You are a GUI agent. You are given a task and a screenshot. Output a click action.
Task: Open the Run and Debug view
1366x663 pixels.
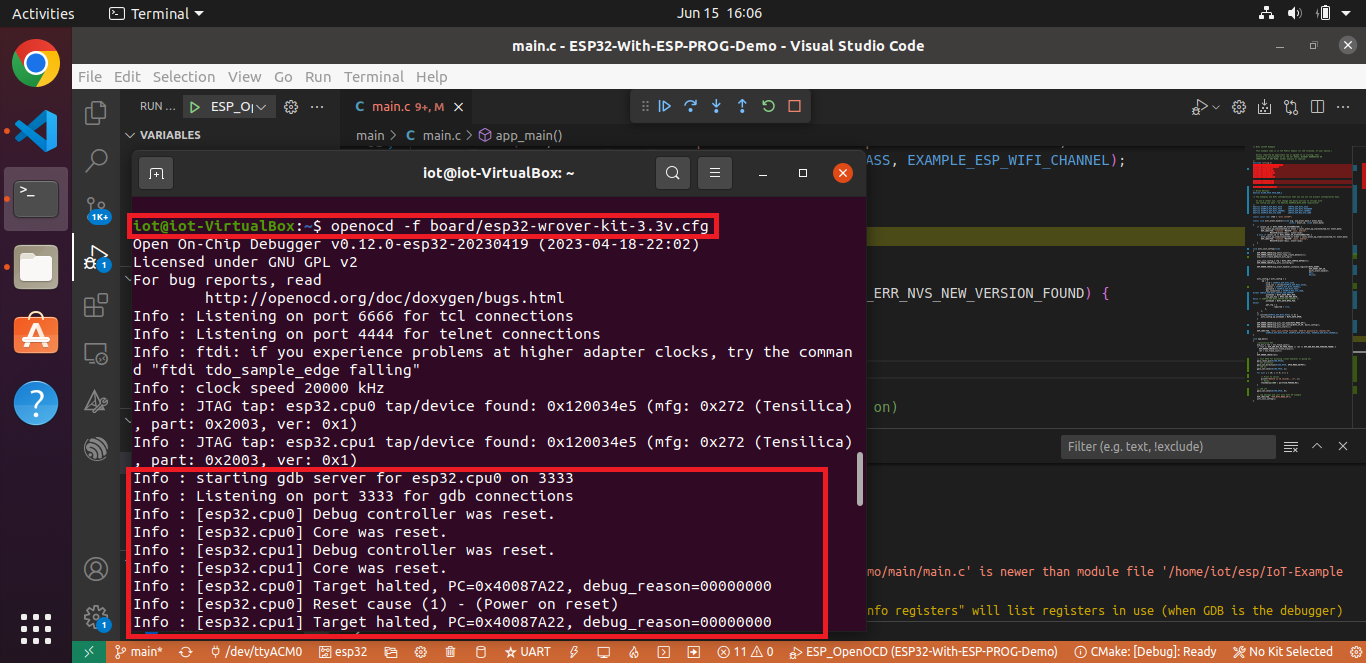click(x=96, y=257)
